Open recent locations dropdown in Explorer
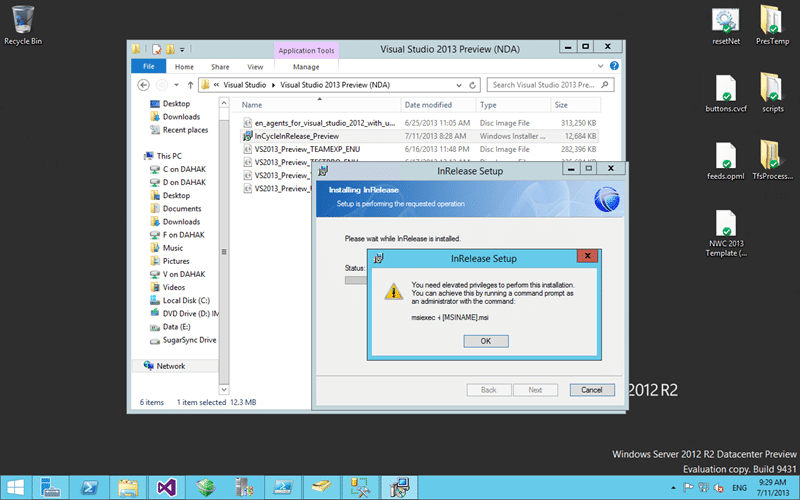The image size is (800, 500). point(177,85)
